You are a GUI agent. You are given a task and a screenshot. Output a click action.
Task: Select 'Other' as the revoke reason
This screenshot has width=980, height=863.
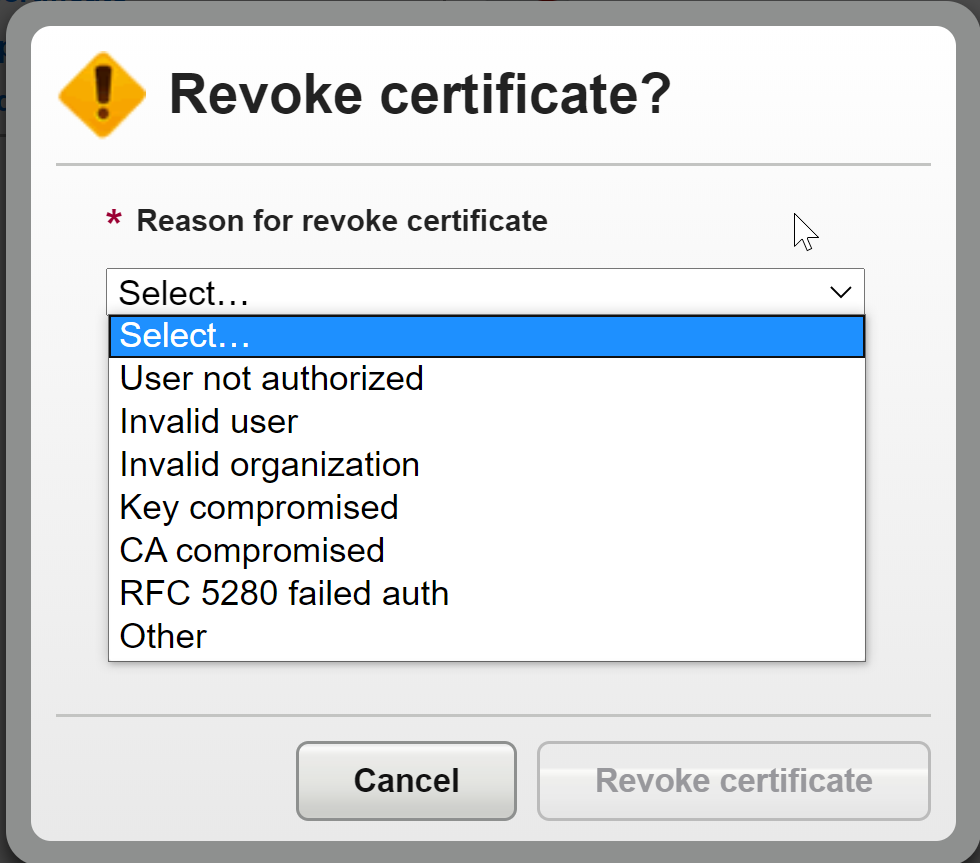click(x=487, y=637)
